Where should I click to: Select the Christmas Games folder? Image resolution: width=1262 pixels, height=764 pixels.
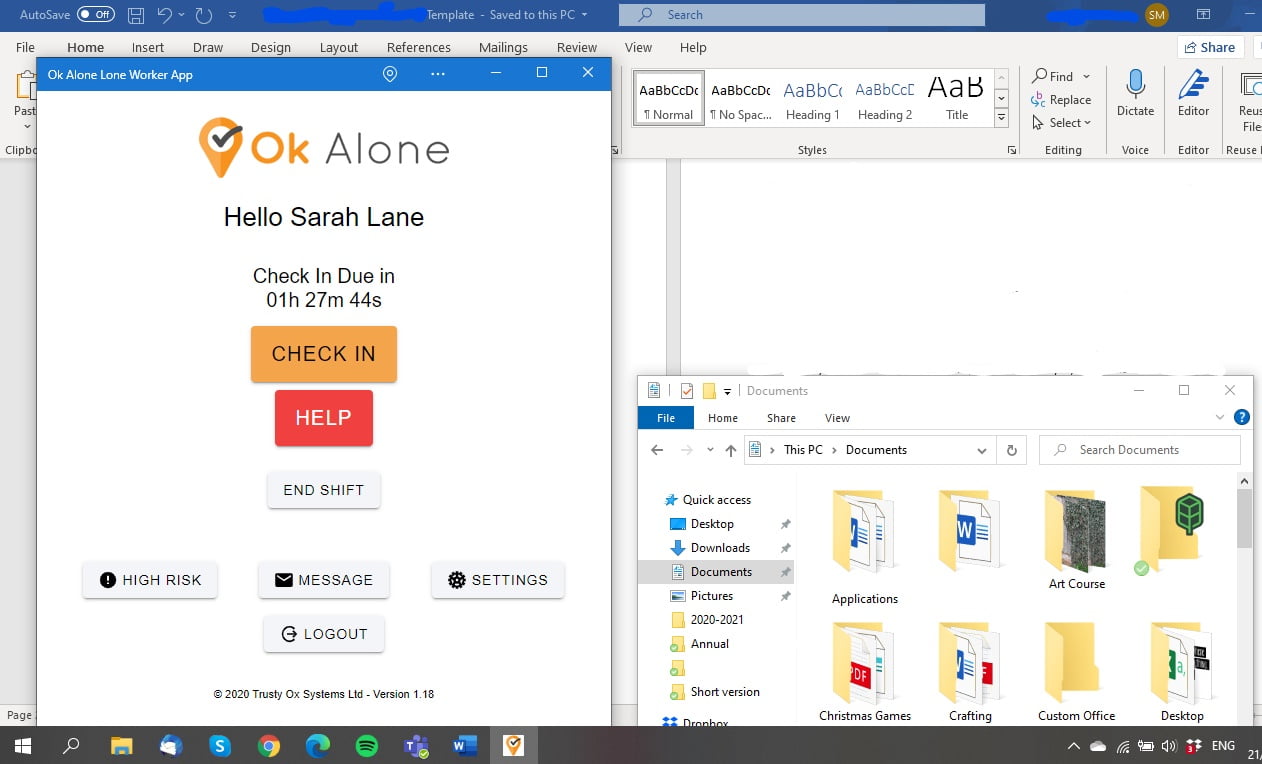[x=865, y=672]
